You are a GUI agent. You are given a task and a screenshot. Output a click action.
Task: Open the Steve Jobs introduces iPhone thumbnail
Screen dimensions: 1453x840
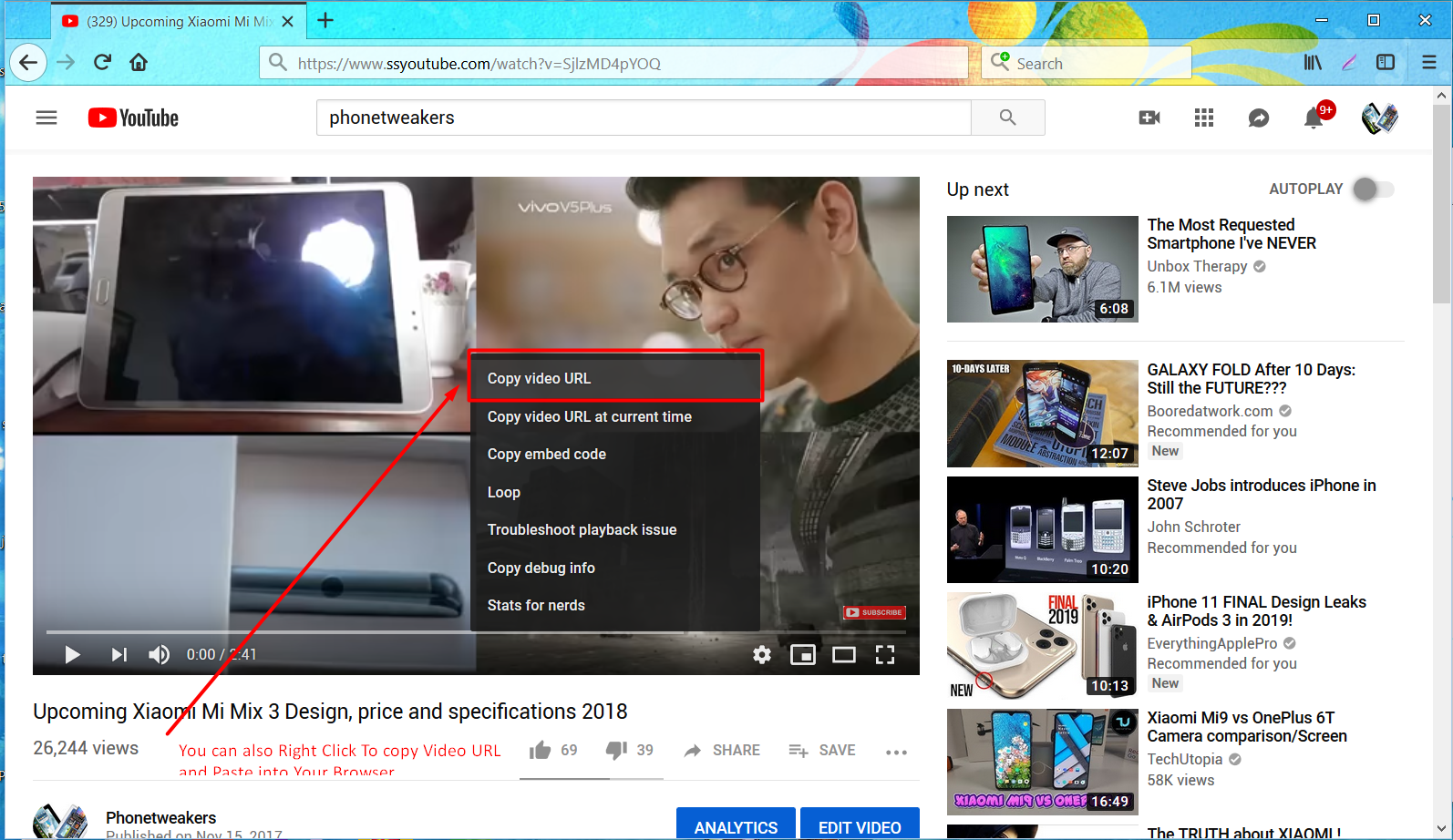(1042, 529)
